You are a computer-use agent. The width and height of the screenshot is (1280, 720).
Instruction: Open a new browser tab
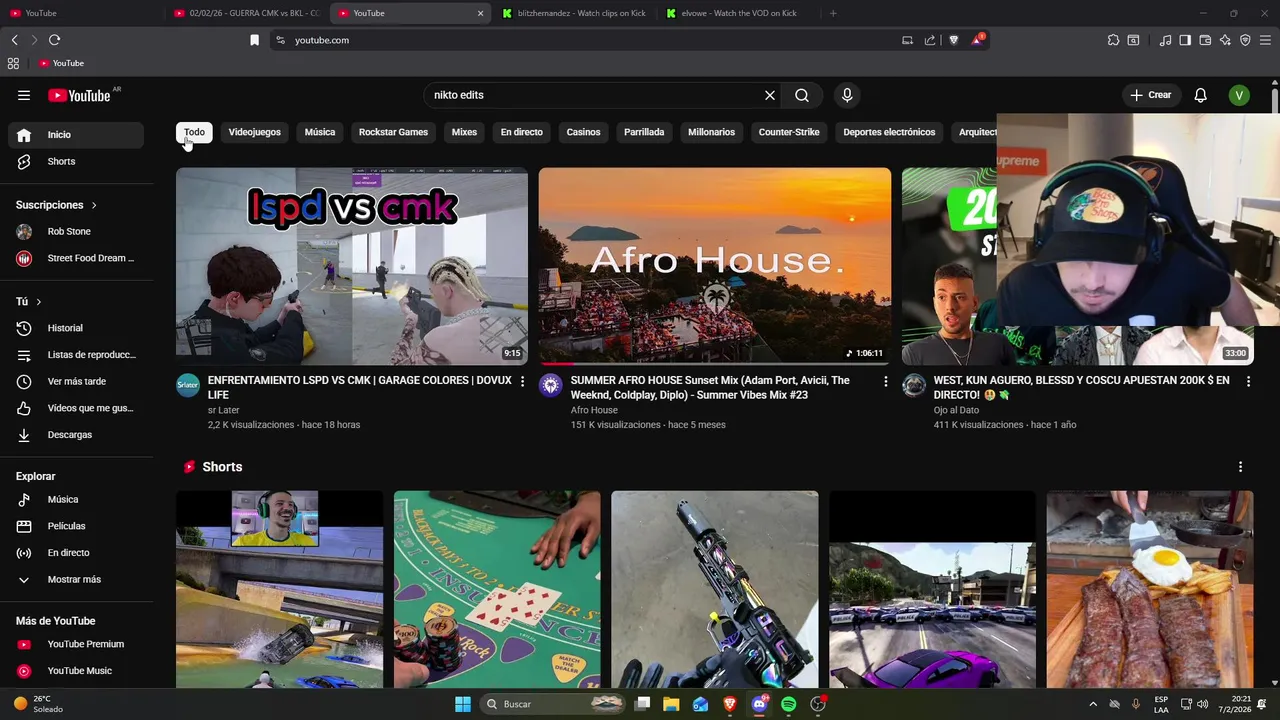pyautogui.click(x=833, y=13)
